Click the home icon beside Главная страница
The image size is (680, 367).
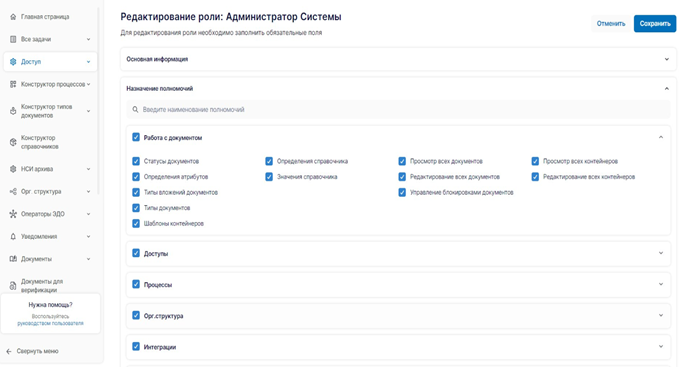coord(13,17)
